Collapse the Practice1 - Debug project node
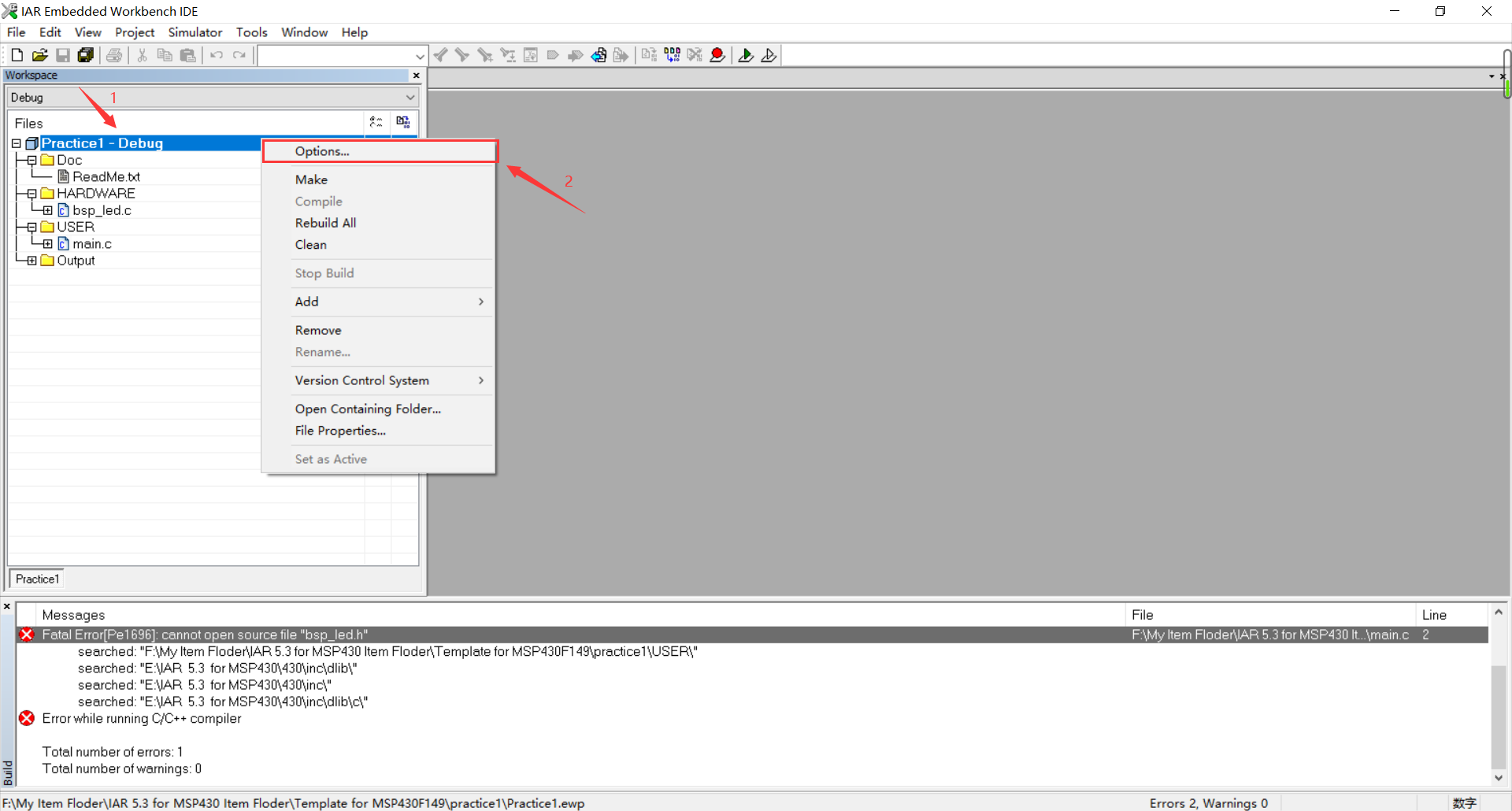The image size is (1512, 811). coord(16,143)
